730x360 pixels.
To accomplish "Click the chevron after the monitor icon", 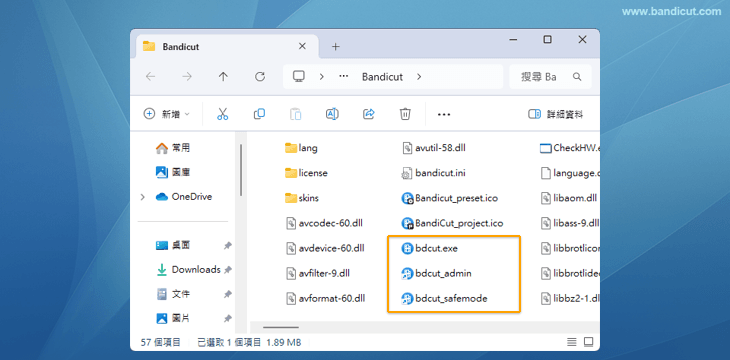I will 321,77.
